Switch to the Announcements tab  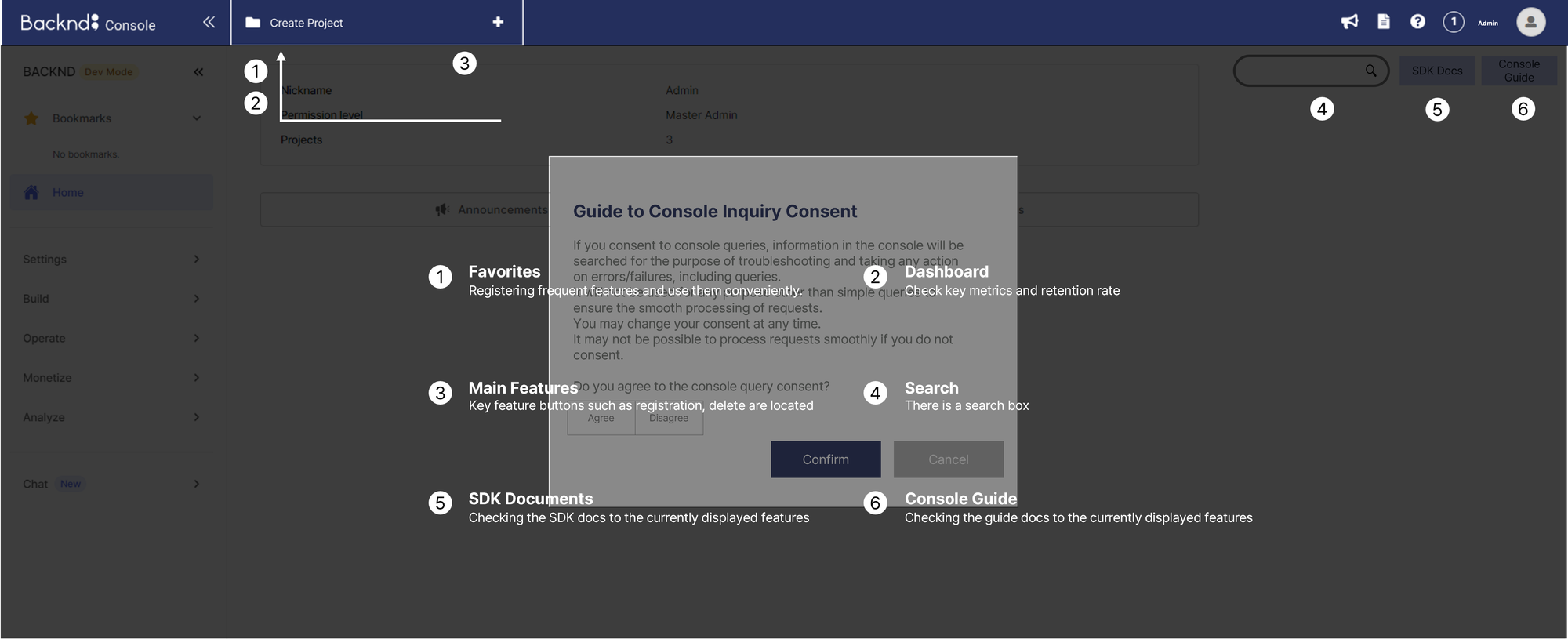492,210
